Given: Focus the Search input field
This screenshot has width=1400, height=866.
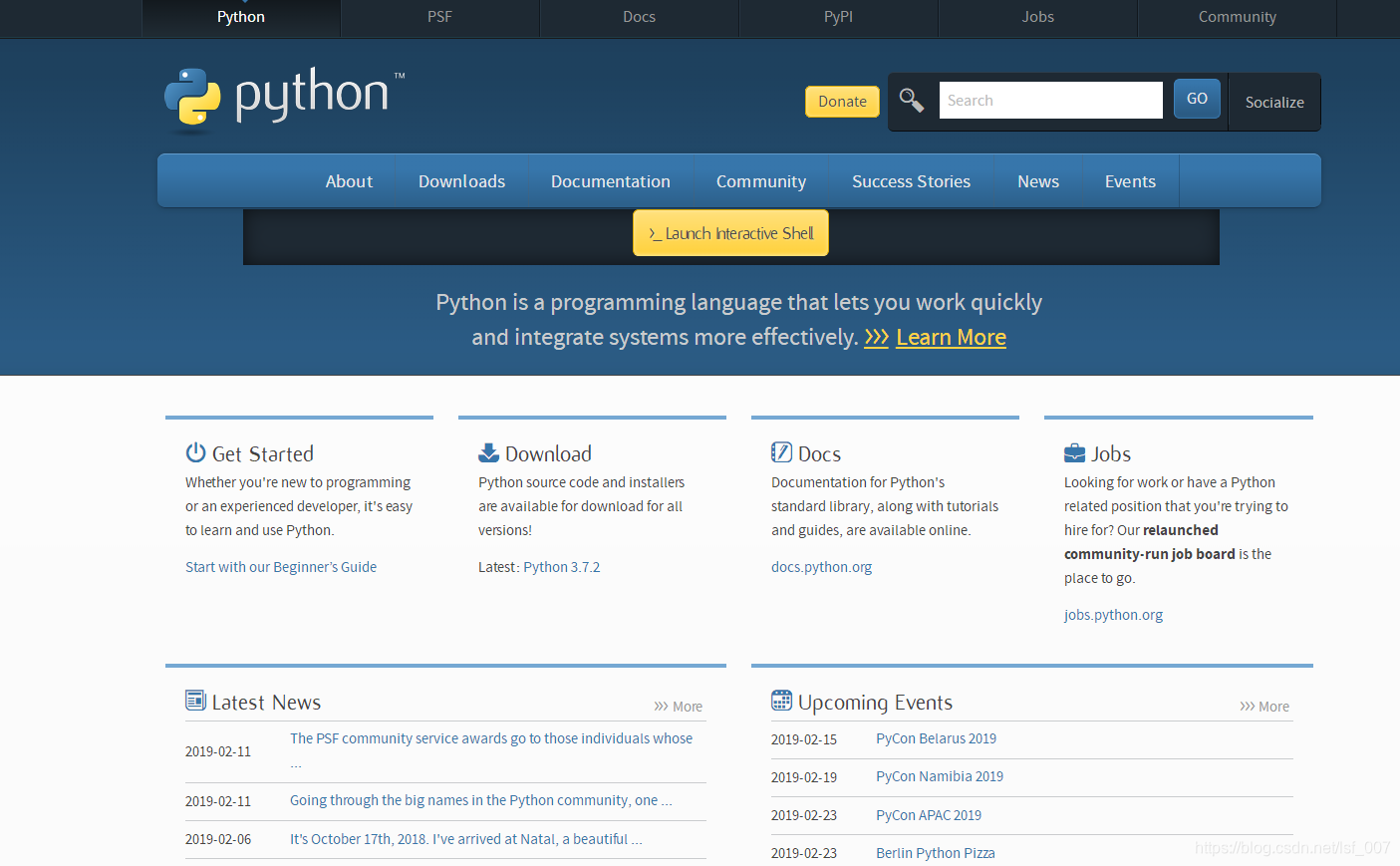Looking at the screenshot, I should 1050,100.
